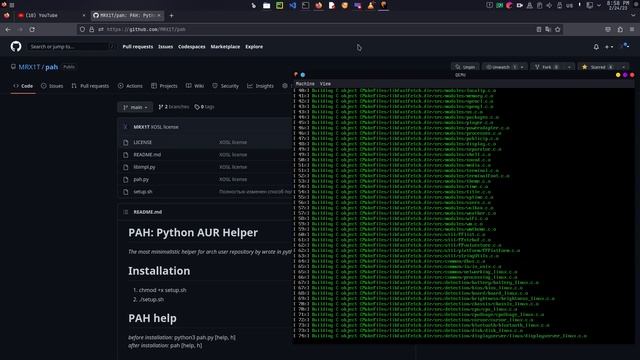Click the latest commit author MRX1T
Screen dimensions: 640x360
coord(141,127)
